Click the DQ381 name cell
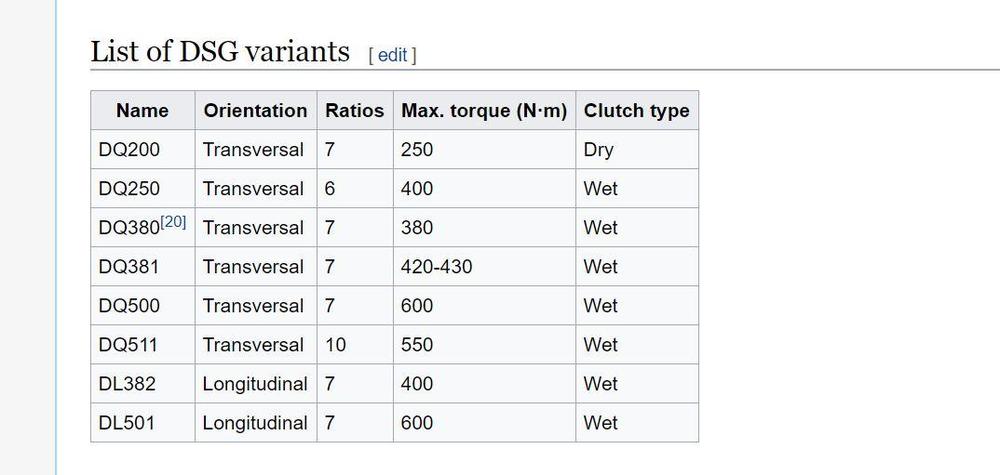This screenshot has height=475, width=1000. [x=129, y=267]
